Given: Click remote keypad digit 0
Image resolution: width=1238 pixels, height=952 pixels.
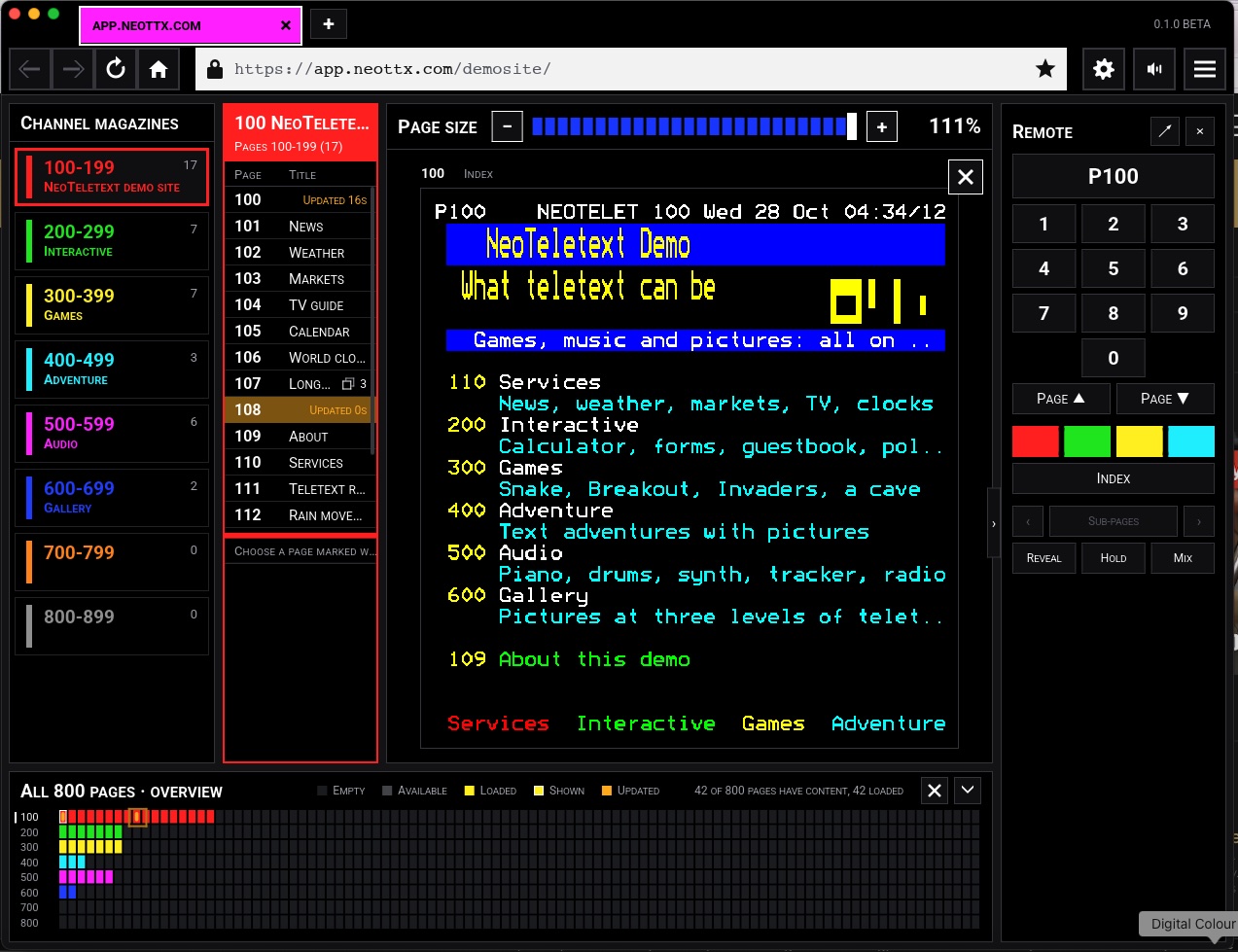Looking at the screenshot, I should click(x=1114, y=358).
